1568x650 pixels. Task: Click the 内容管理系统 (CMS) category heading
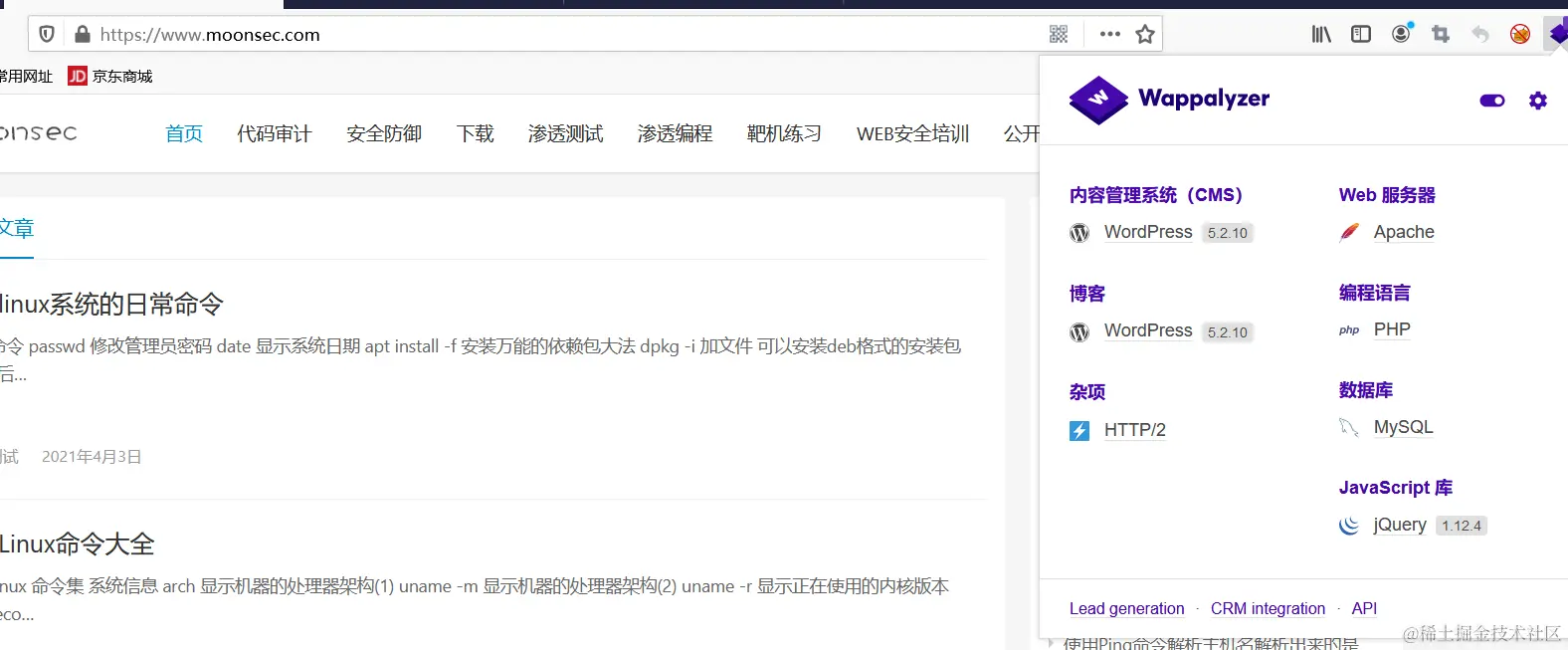point(1156,195)
